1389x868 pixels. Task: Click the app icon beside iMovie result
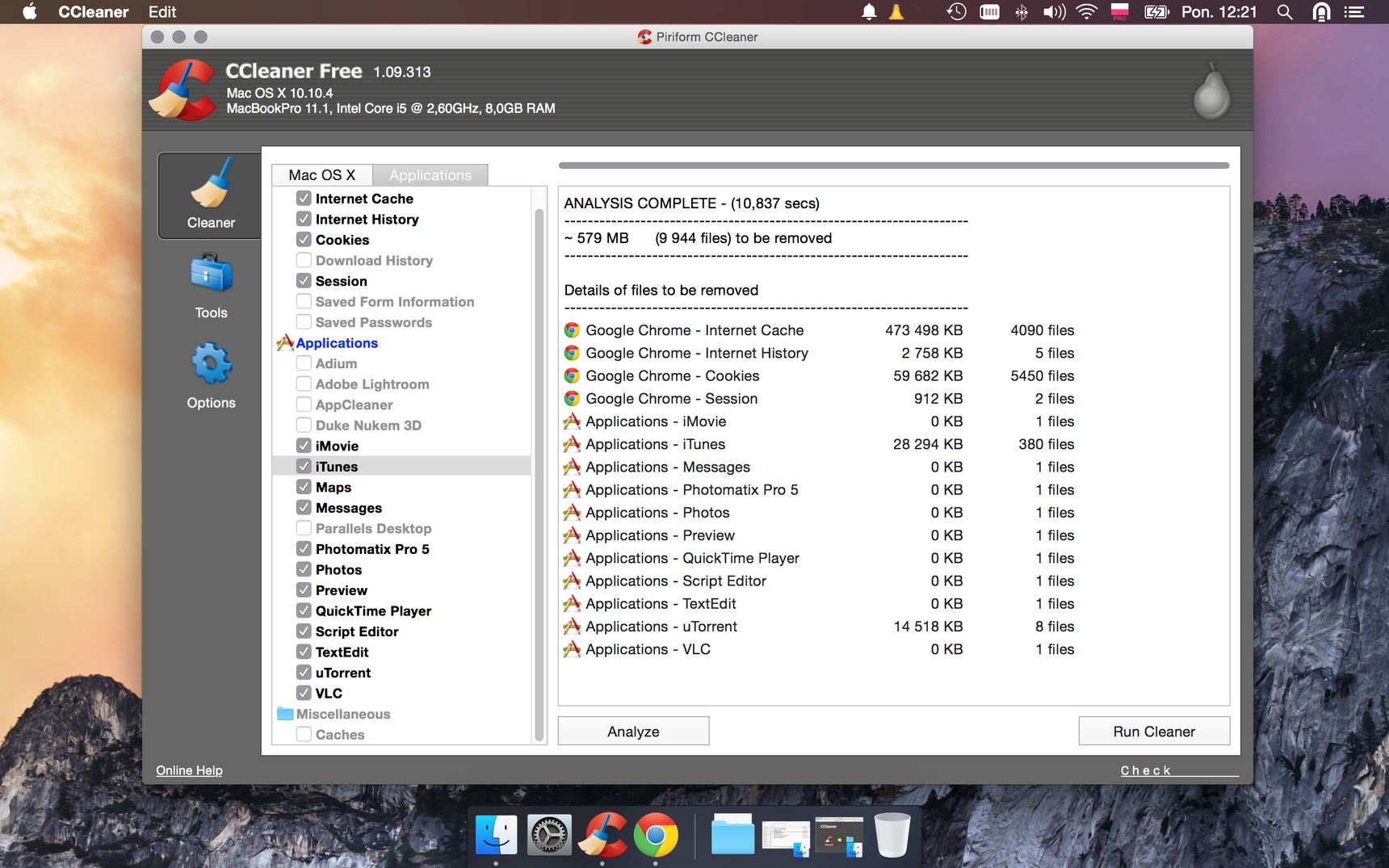[572, 421]
